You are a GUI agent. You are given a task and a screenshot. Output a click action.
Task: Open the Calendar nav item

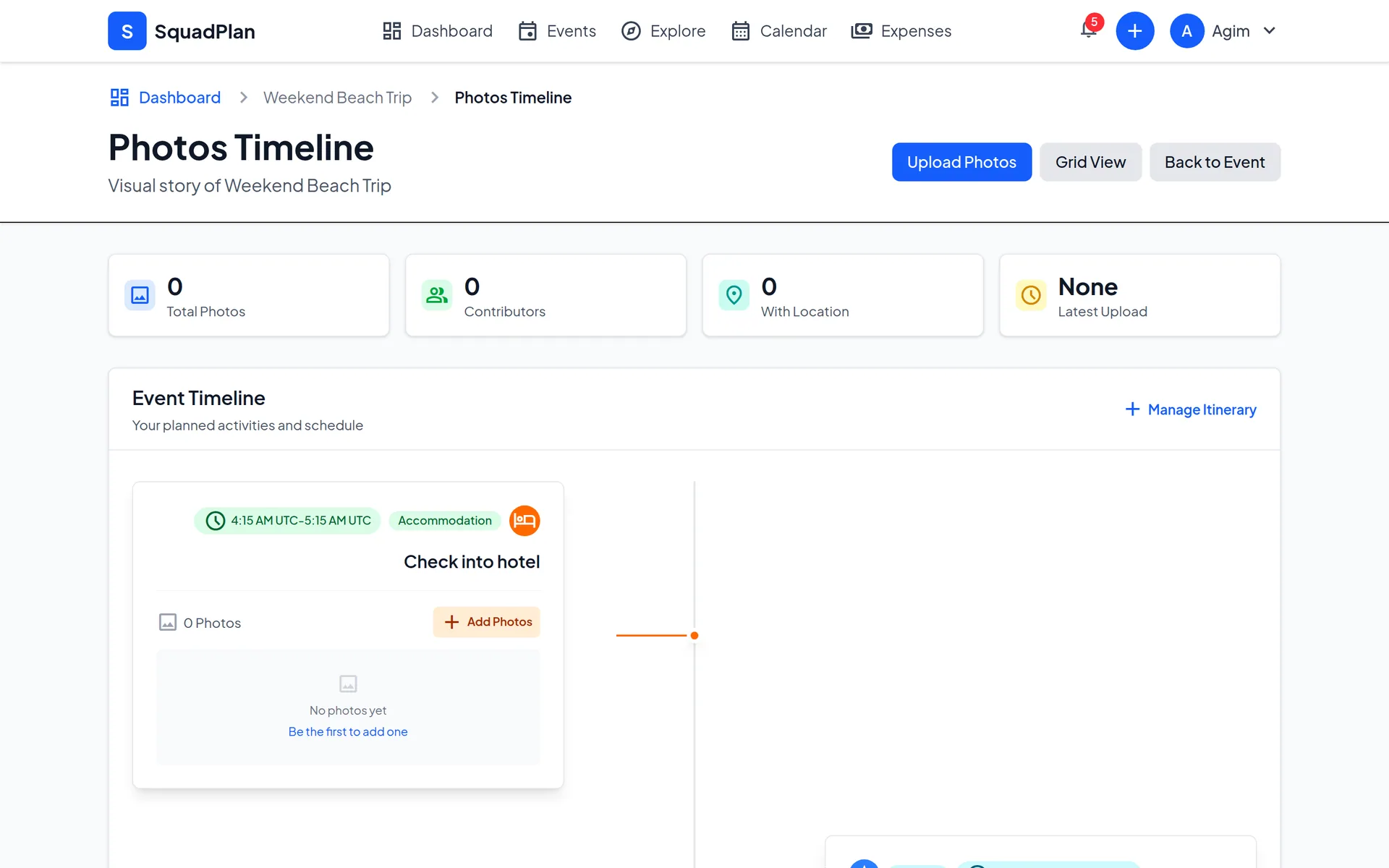click(779, 31)
